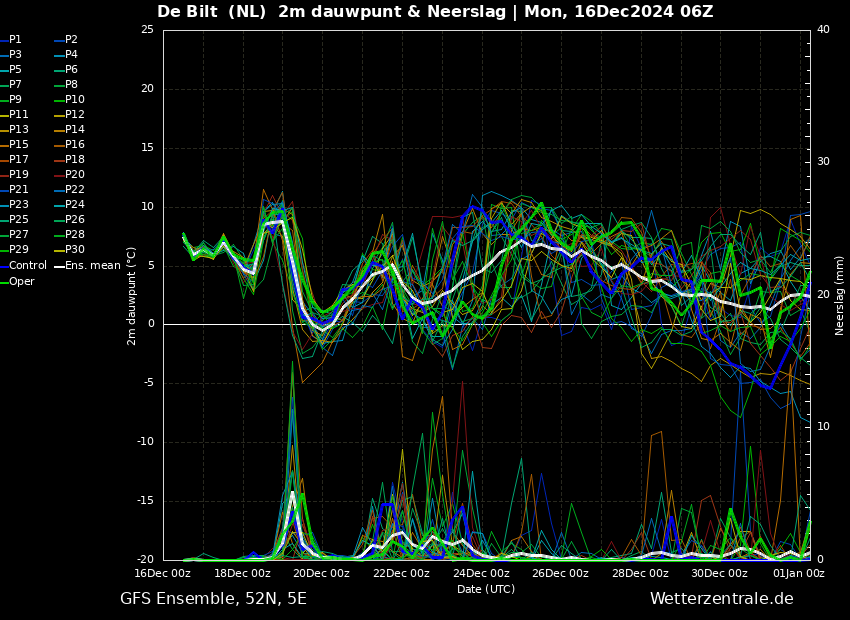Image resolution: width=850 pixels, height=620 pixels.
Task: Select the P10 legend label
Action: [74, 100]
